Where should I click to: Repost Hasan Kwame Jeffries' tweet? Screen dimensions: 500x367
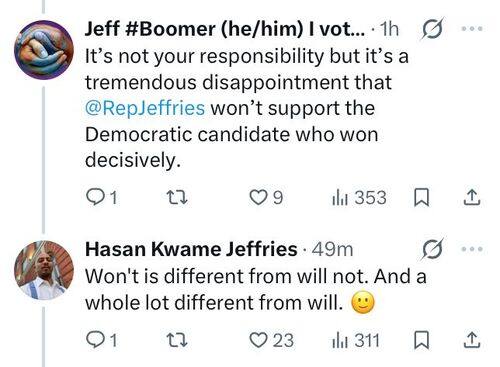[177, 340]
